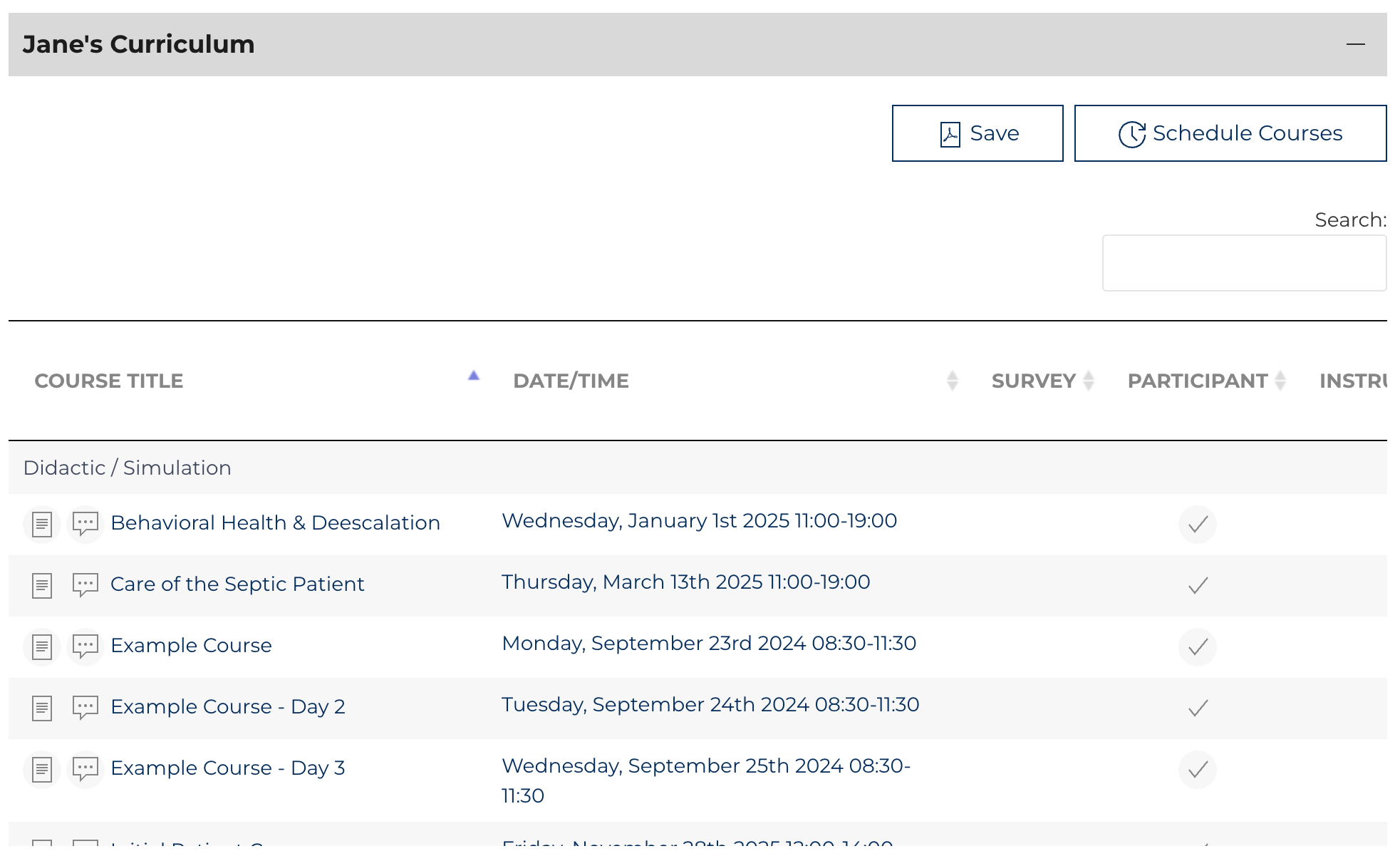The width and height of the screenshot is (1400, 861).
Task: Open comments icon for Behavioral Health course
Action: click(x=85, y=525)
